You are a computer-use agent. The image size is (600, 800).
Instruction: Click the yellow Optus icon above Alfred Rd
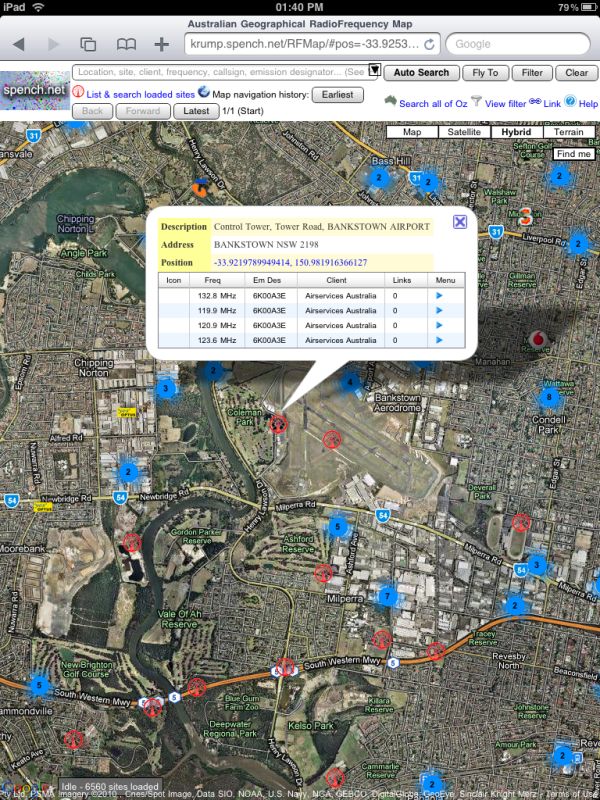pyautogui.click(x=127, y=412)
